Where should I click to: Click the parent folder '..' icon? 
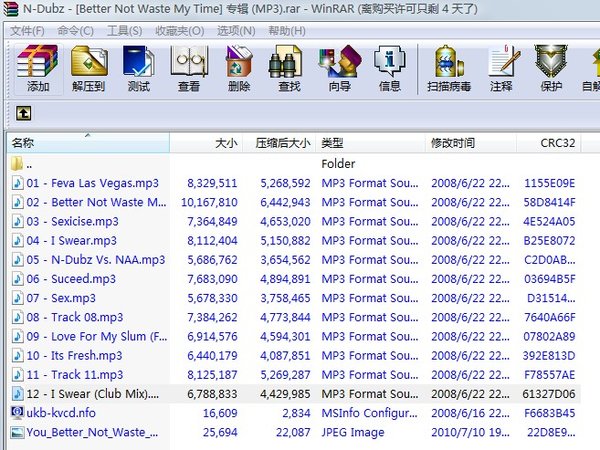pos(17,164)
